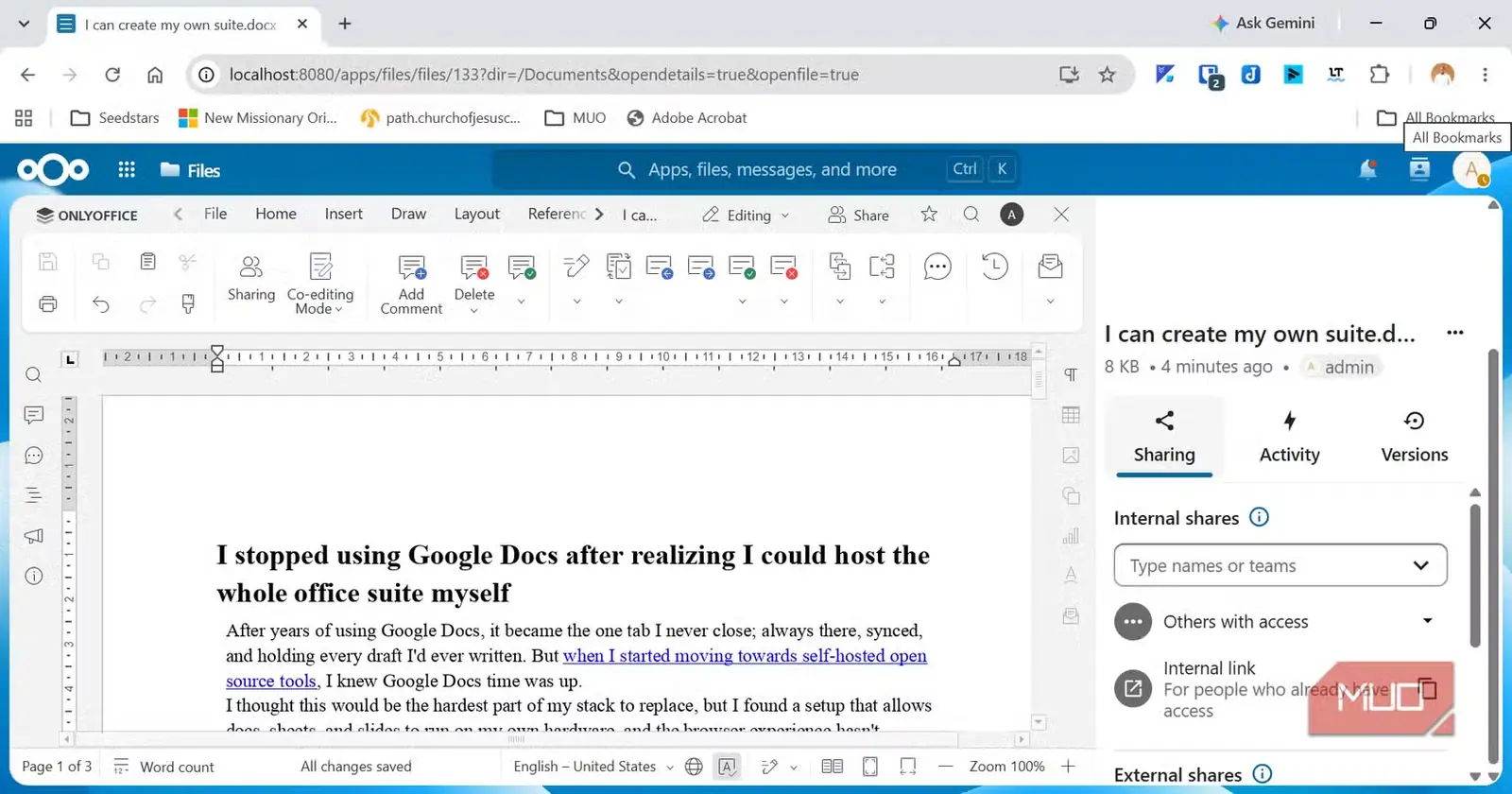Click the browser address bar URL
The height and width of the screenshot is (794, 1512).
coord(543,75)
